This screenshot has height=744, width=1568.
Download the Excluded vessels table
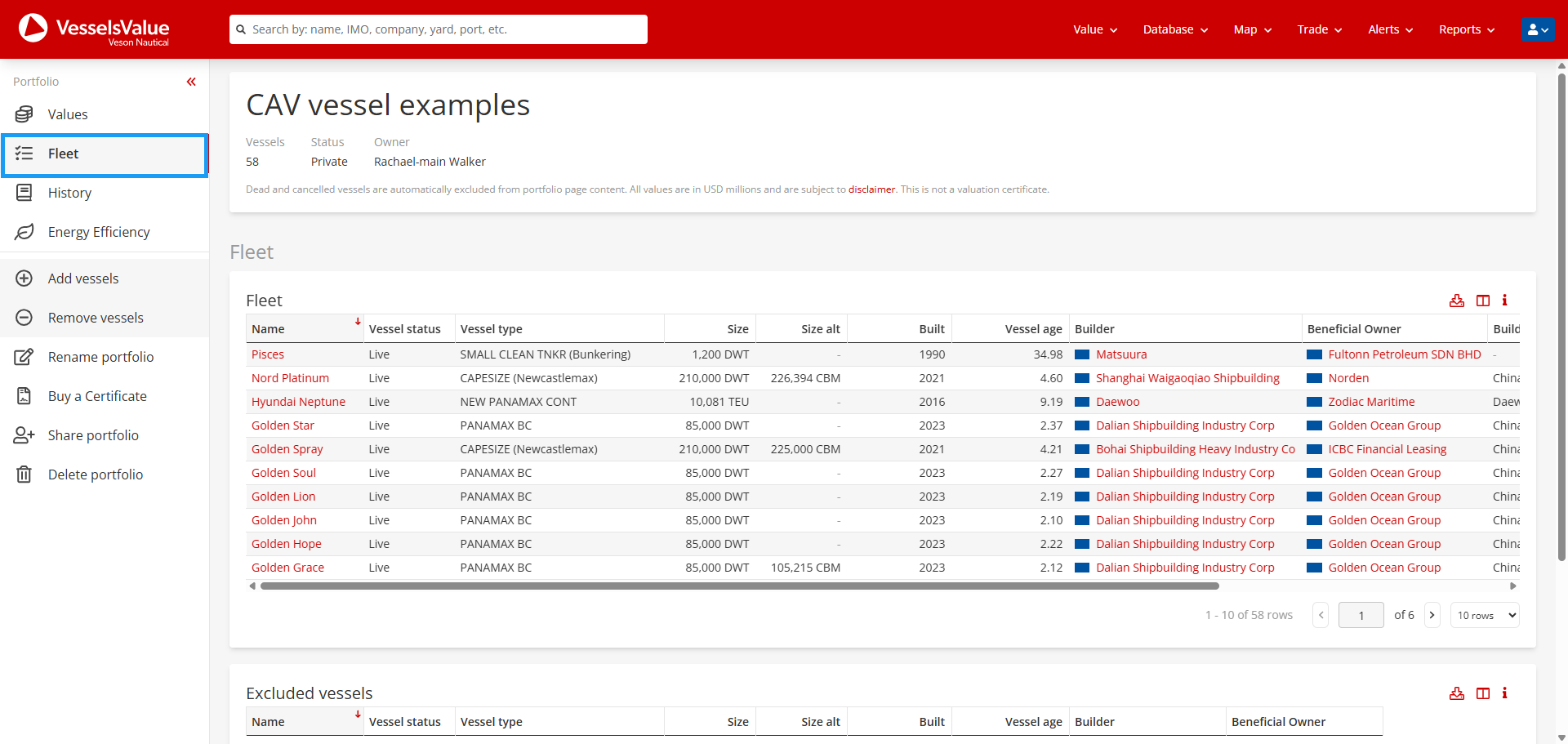[1456, 693]
